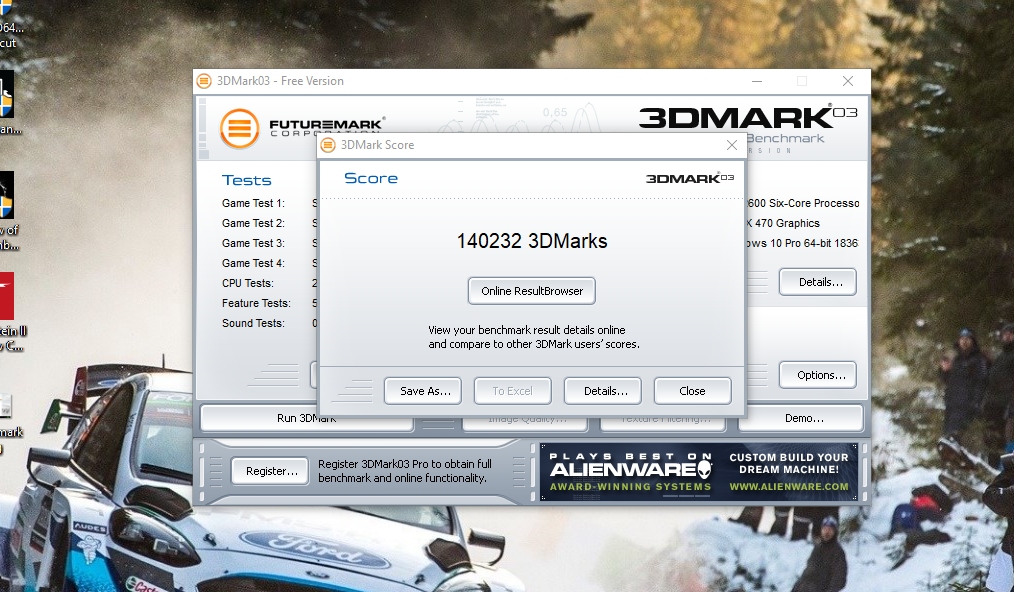This screenshot has height=592, width=1014.
Task: Click the Game Test 2 label
Action: click(x=253, y=223)
